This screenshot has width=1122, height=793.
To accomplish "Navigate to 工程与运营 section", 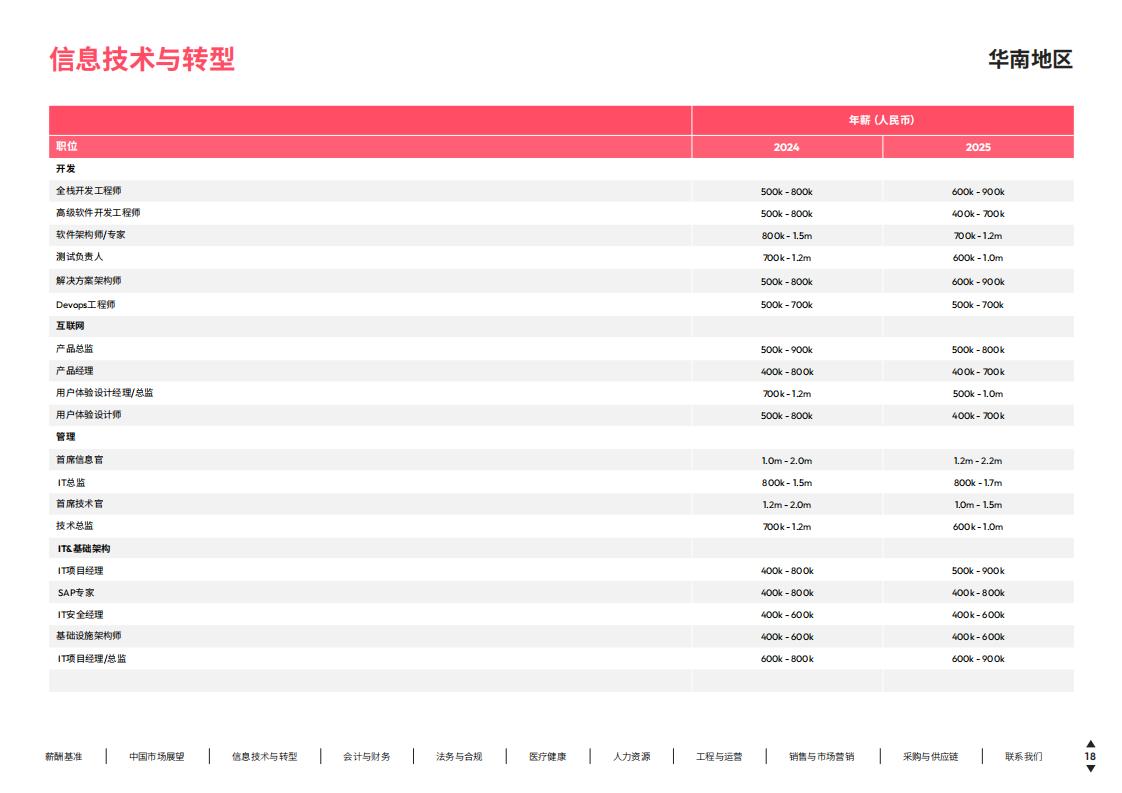I will coord(719,756).
